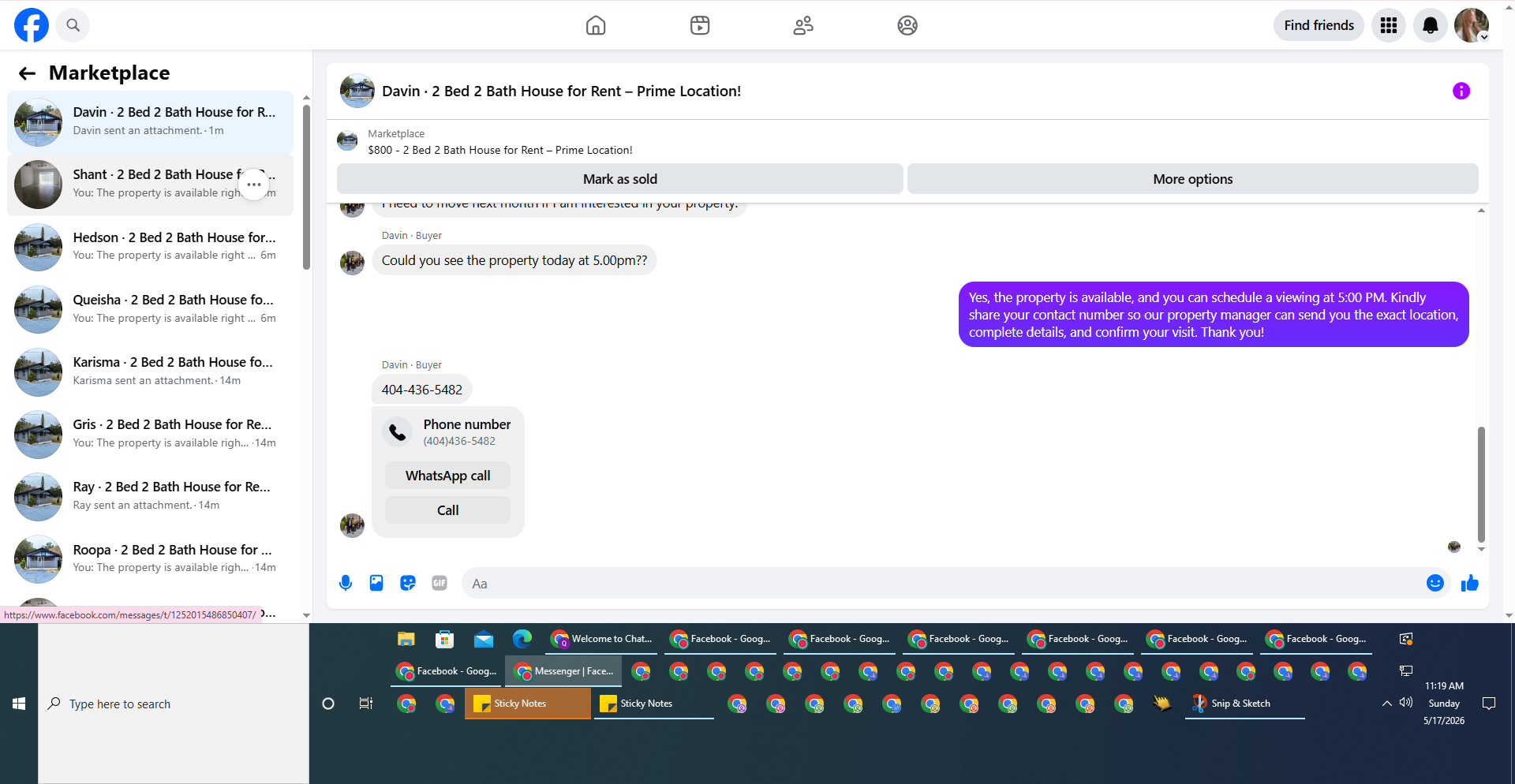Launch Microsoft Store from the taskbar
The width and height of the screenshot is (1515, 784).
click(x=445, y=639)
